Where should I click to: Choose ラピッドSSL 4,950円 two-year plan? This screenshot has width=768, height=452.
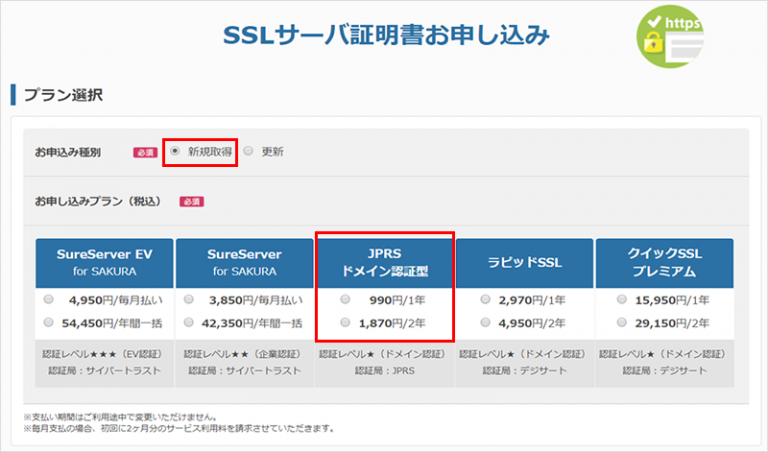click(x=485, y=322)
